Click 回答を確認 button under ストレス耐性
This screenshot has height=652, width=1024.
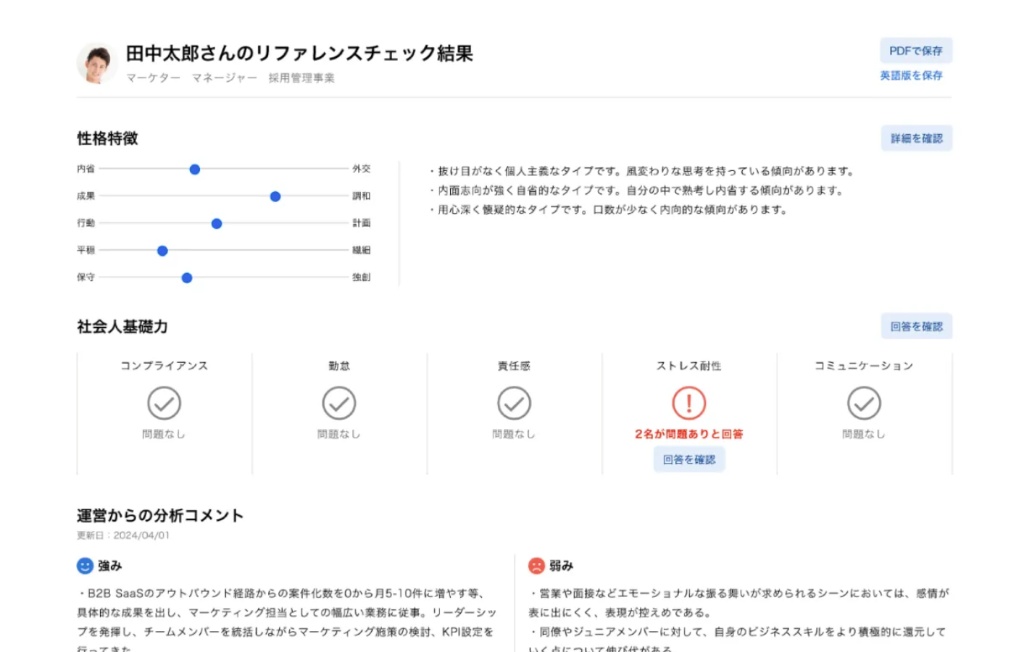click(x=689, y=459)
